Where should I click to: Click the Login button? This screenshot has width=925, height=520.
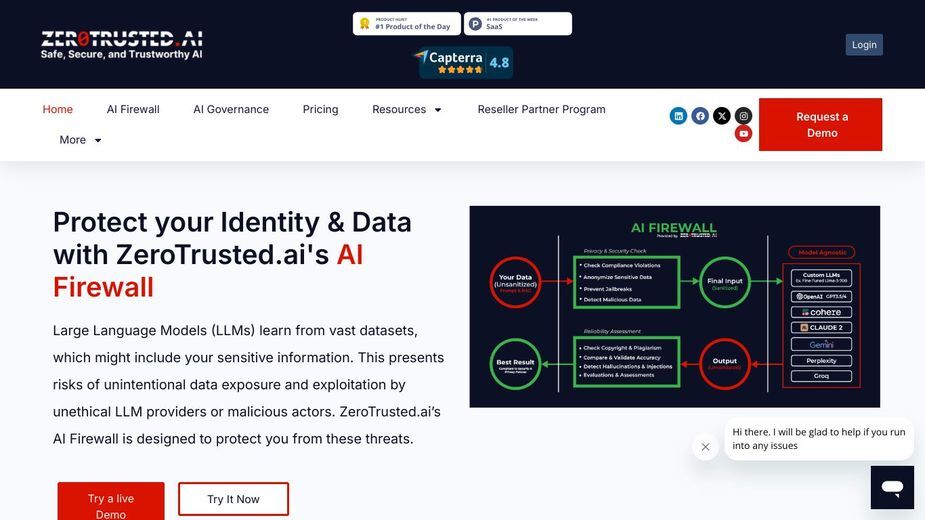[x=864, y=45]
